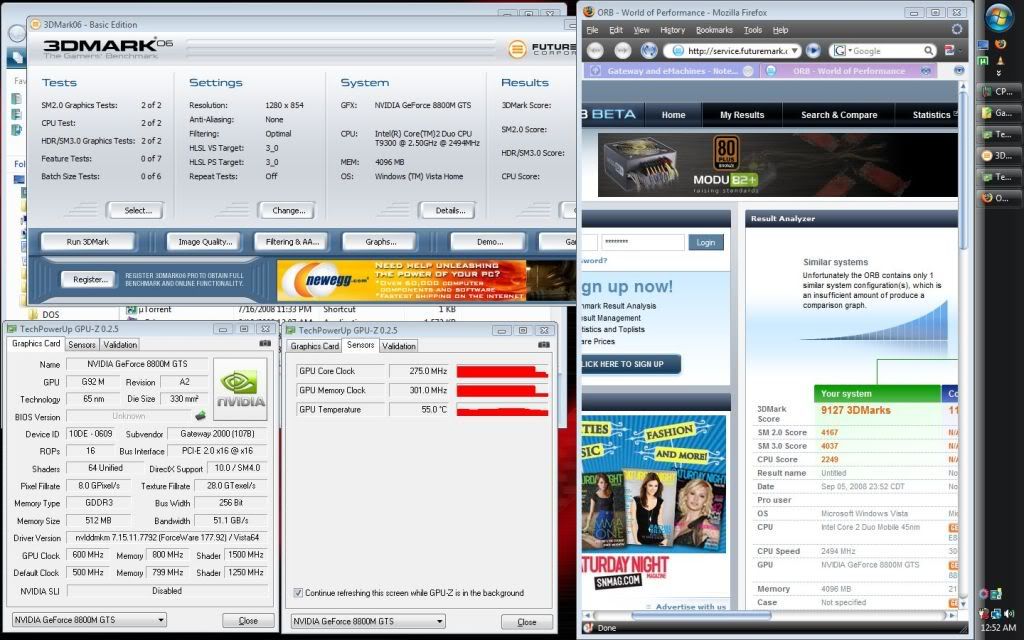Open the File menu in Firefox
This screenshot has width=1024, height=640.
tap(592, 30)
